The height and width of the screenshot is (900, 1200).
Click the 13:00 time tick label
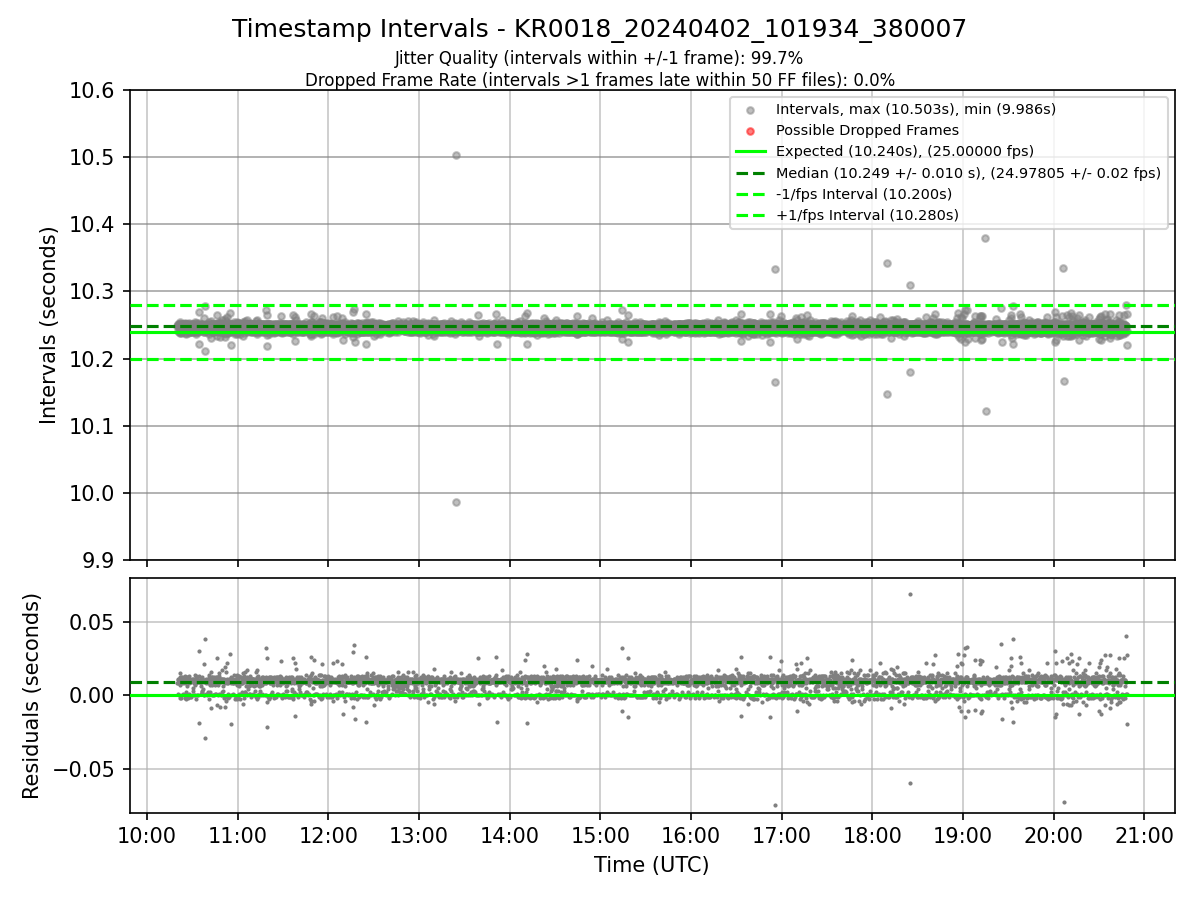click(419, 837)
